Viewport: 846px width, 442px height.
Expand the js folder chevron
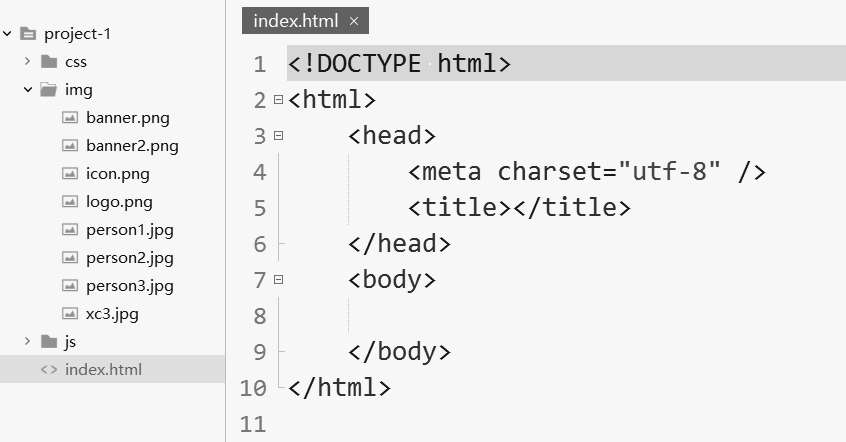(x=28, y=341)
